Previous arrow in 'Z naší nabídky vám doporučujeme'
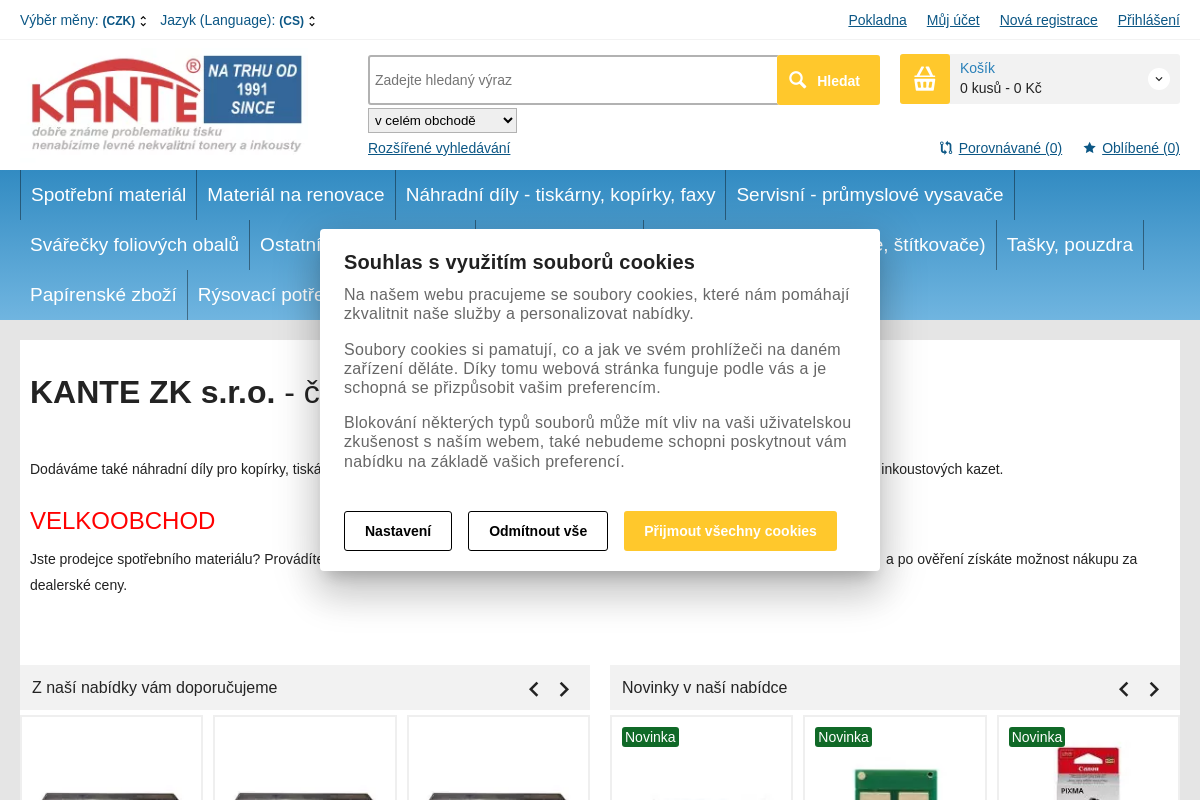The height and width of the screenshot is (800, 1200). (534, 689)
